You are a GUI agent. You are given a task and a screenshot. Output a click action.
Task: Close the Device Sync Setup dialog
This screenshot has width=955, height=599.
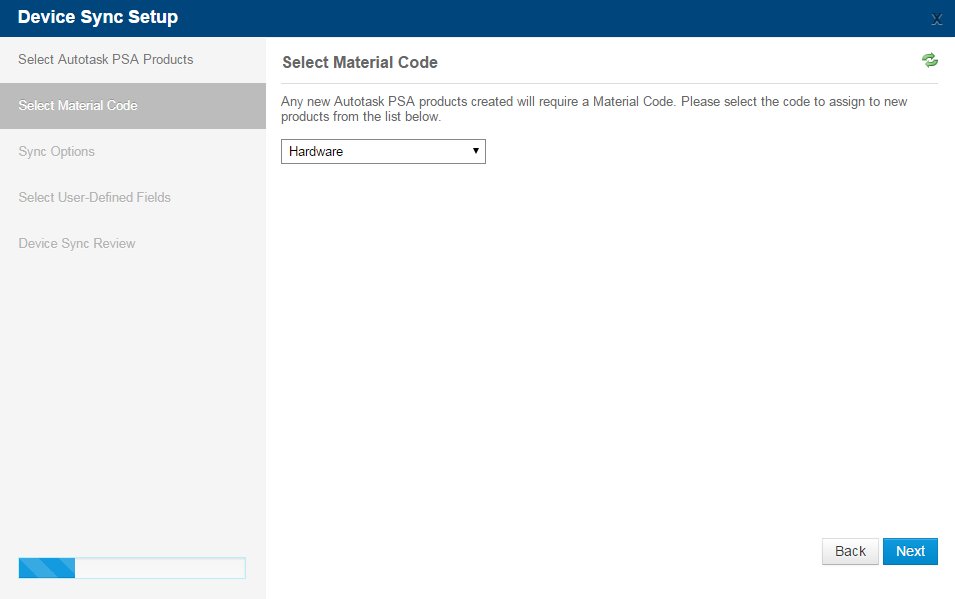tap(937, 19)
